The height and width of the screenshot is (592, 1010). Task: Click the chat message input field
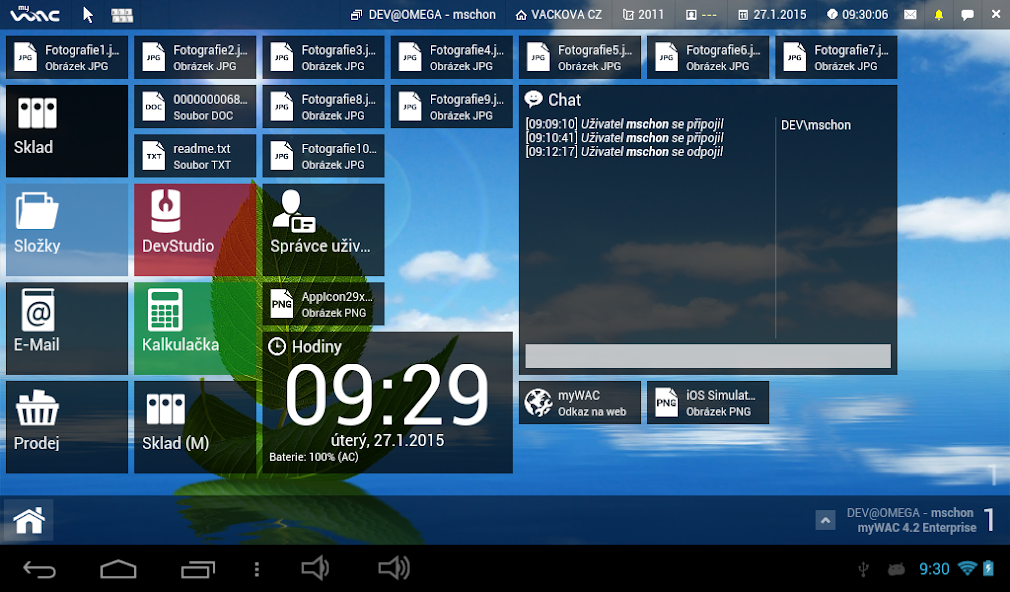pyautogui.click(x=708, y=356)
